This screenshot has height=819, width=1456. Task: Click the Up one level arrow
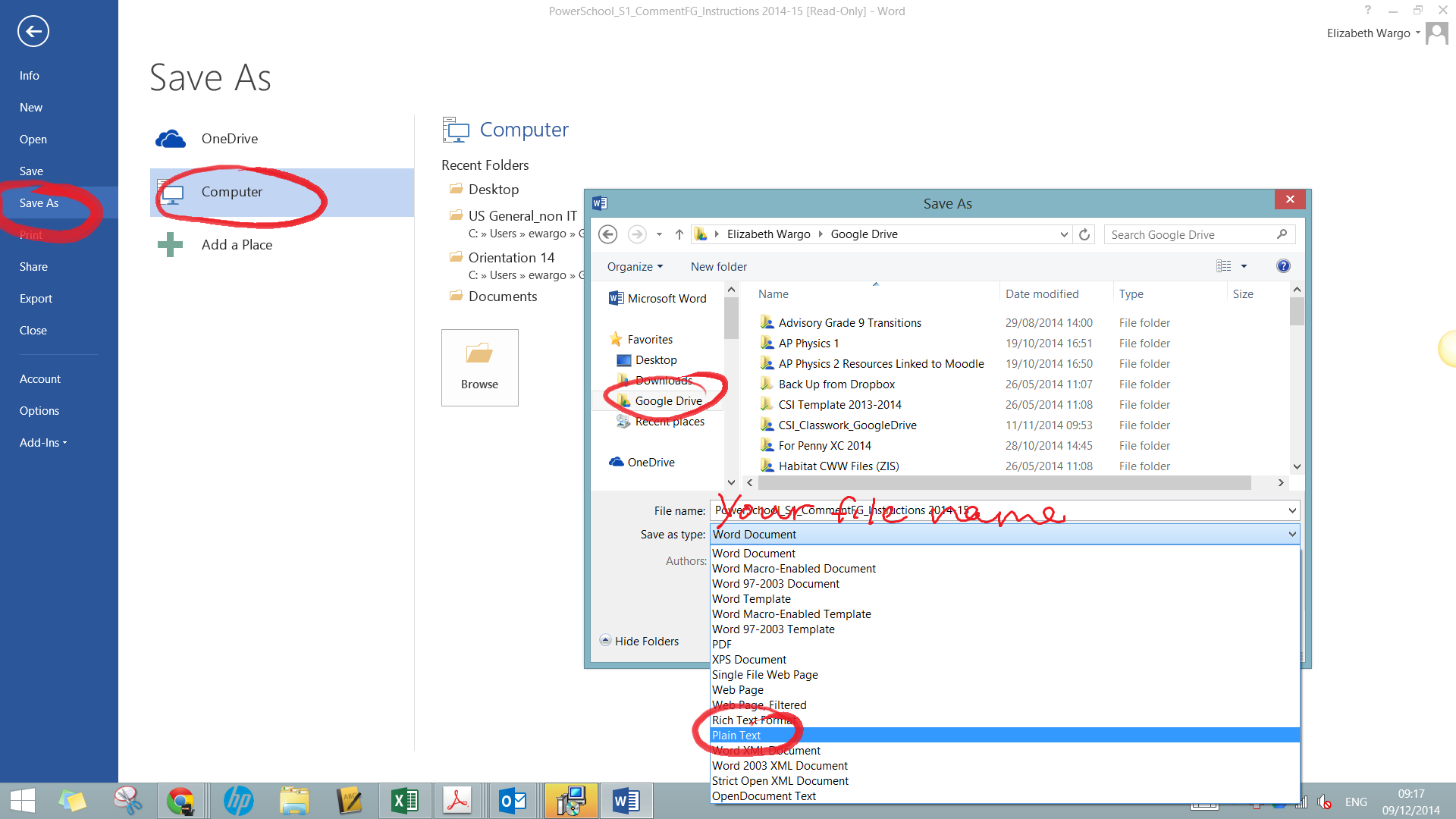pyautogui.click(x=679, y=234)
